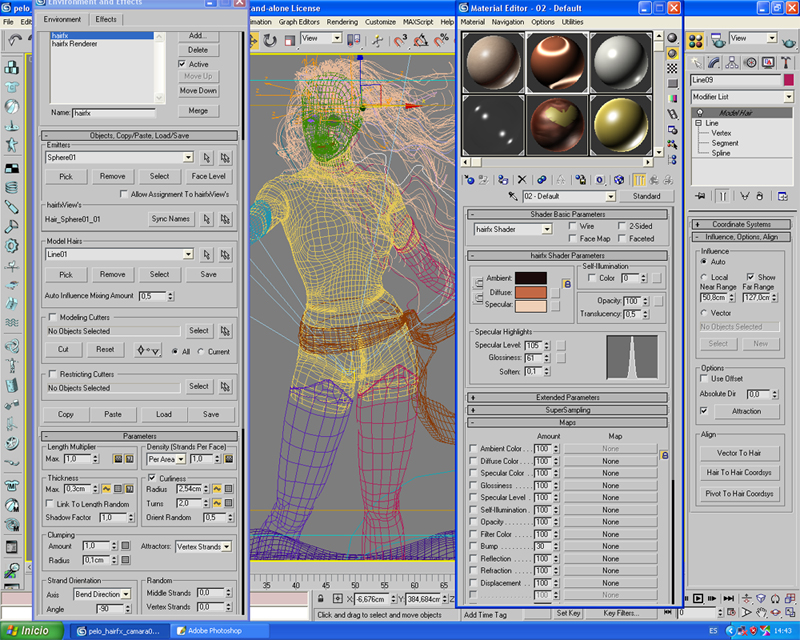Expand the SuperSampling rollout

(567, 410)
